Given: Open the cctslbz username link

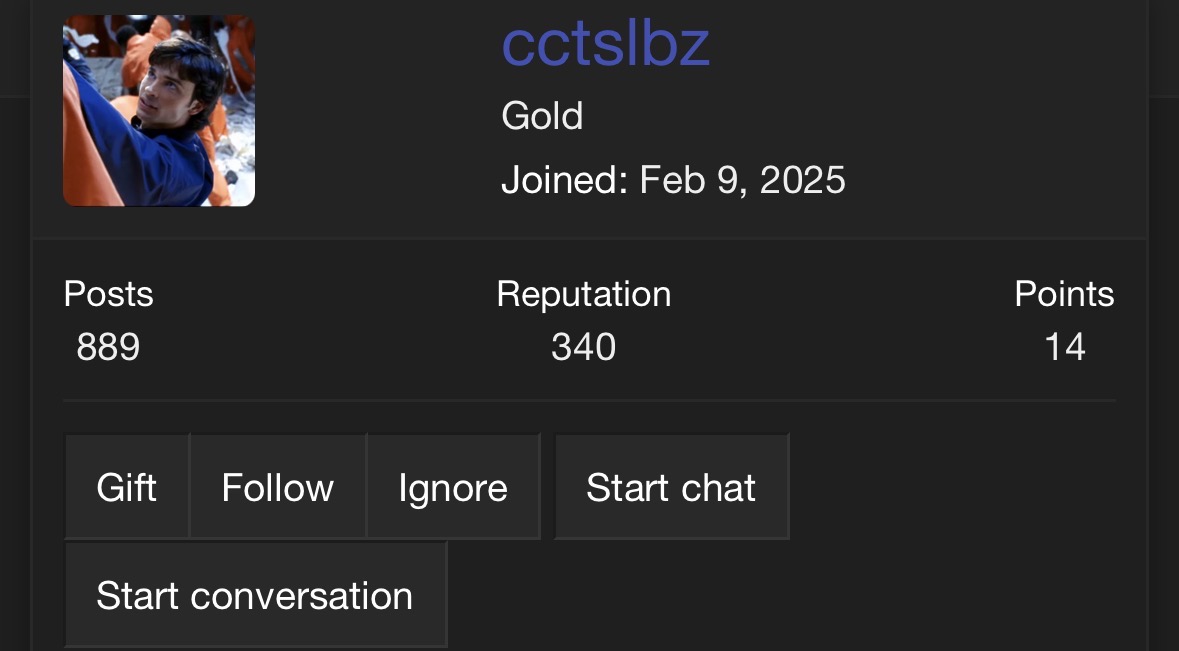Looking at the screenshot, I should [605, 44].
